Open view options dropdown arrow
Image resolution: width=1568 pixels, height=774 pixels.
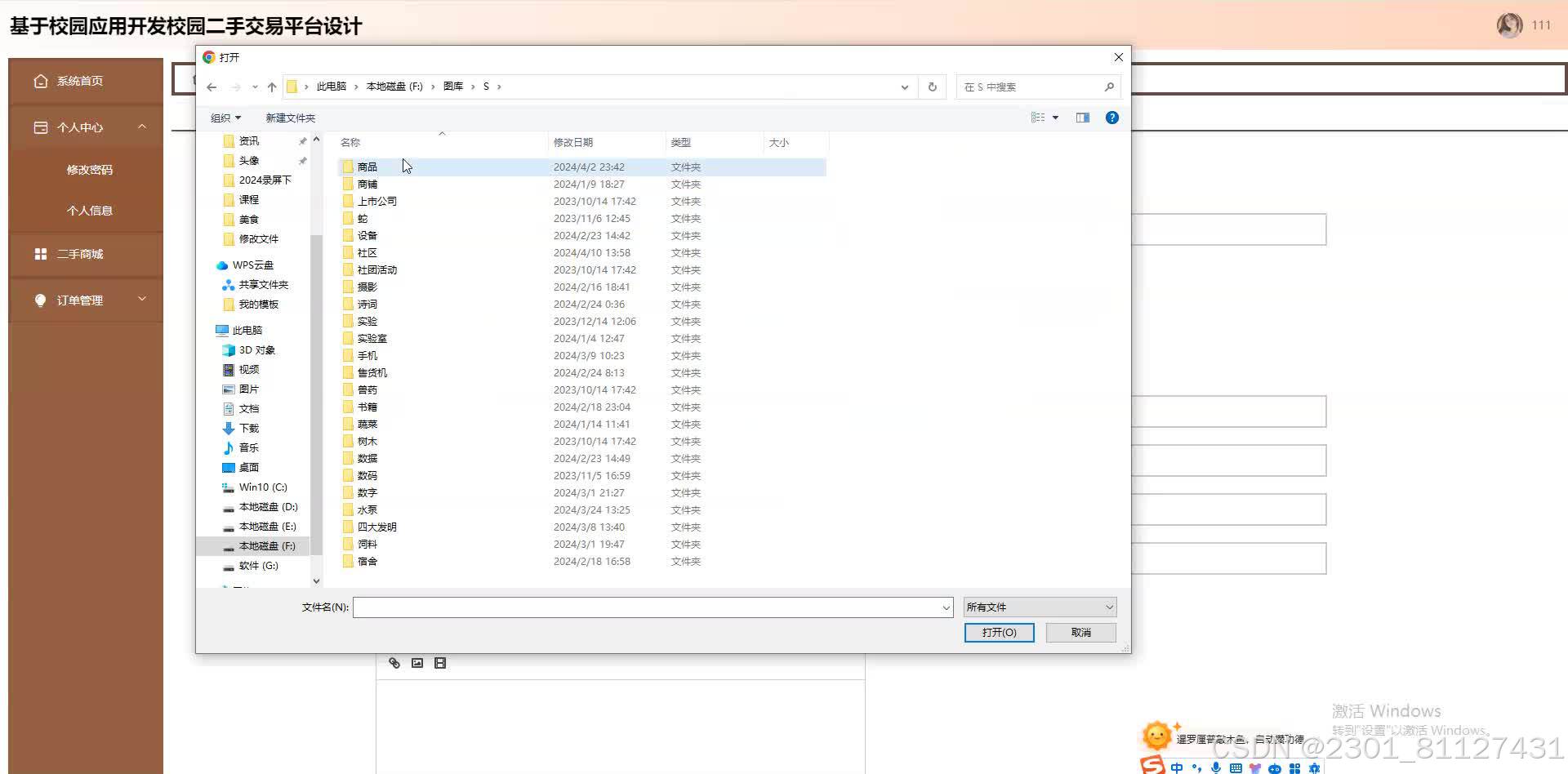[x=1055, y=118]
